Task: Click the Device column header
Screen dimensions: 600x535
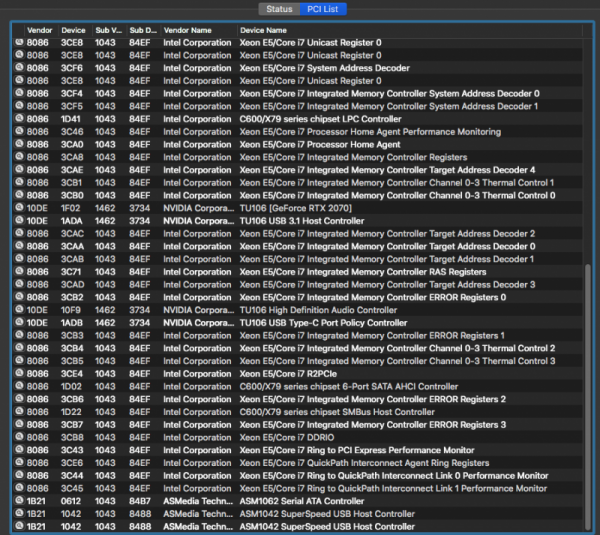Action: [x=74, y=31]
